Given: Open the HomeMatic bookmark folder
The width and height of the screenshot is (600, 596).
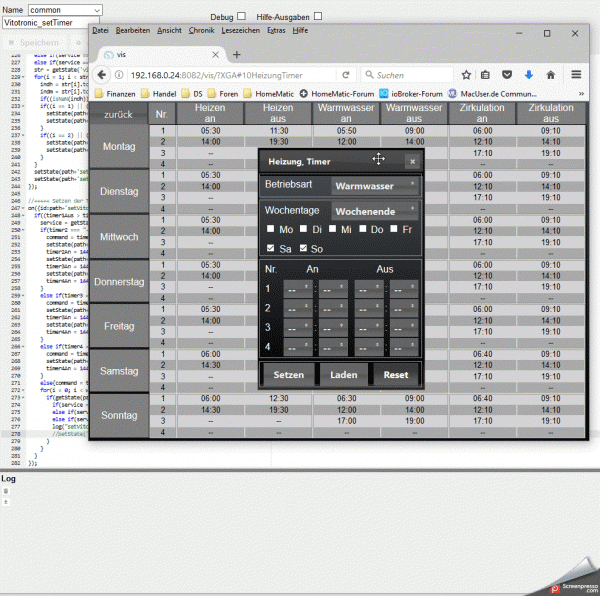Looking at the screenshot, I should point(269,94).
